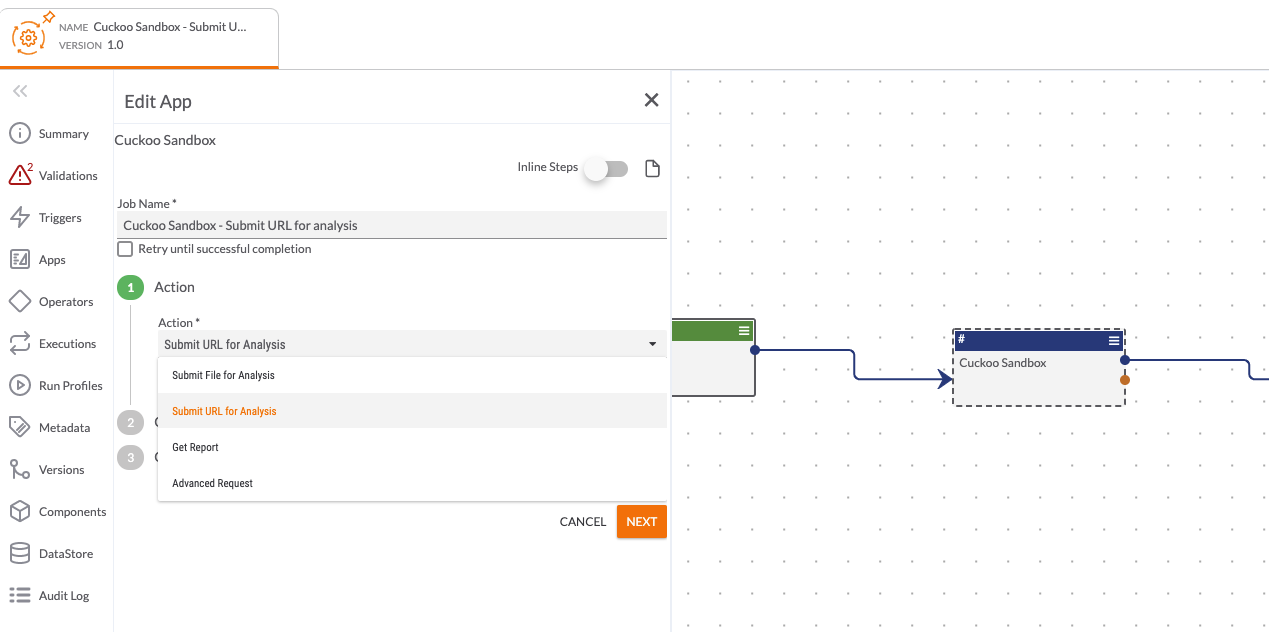
Task: Open Validations warning triangle icon
Action: pos(20,175)
